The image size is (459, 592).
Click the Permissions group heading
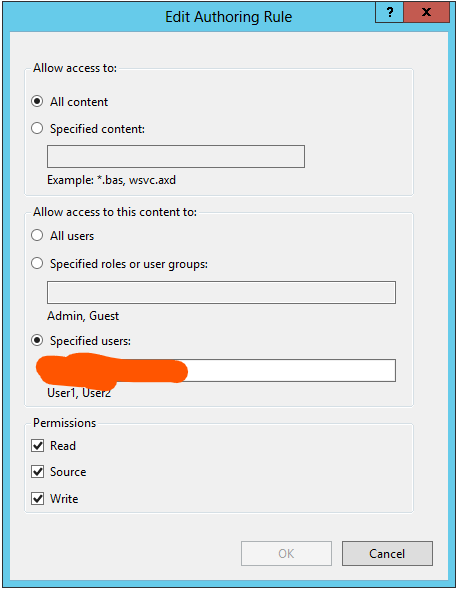coord(65,423)
